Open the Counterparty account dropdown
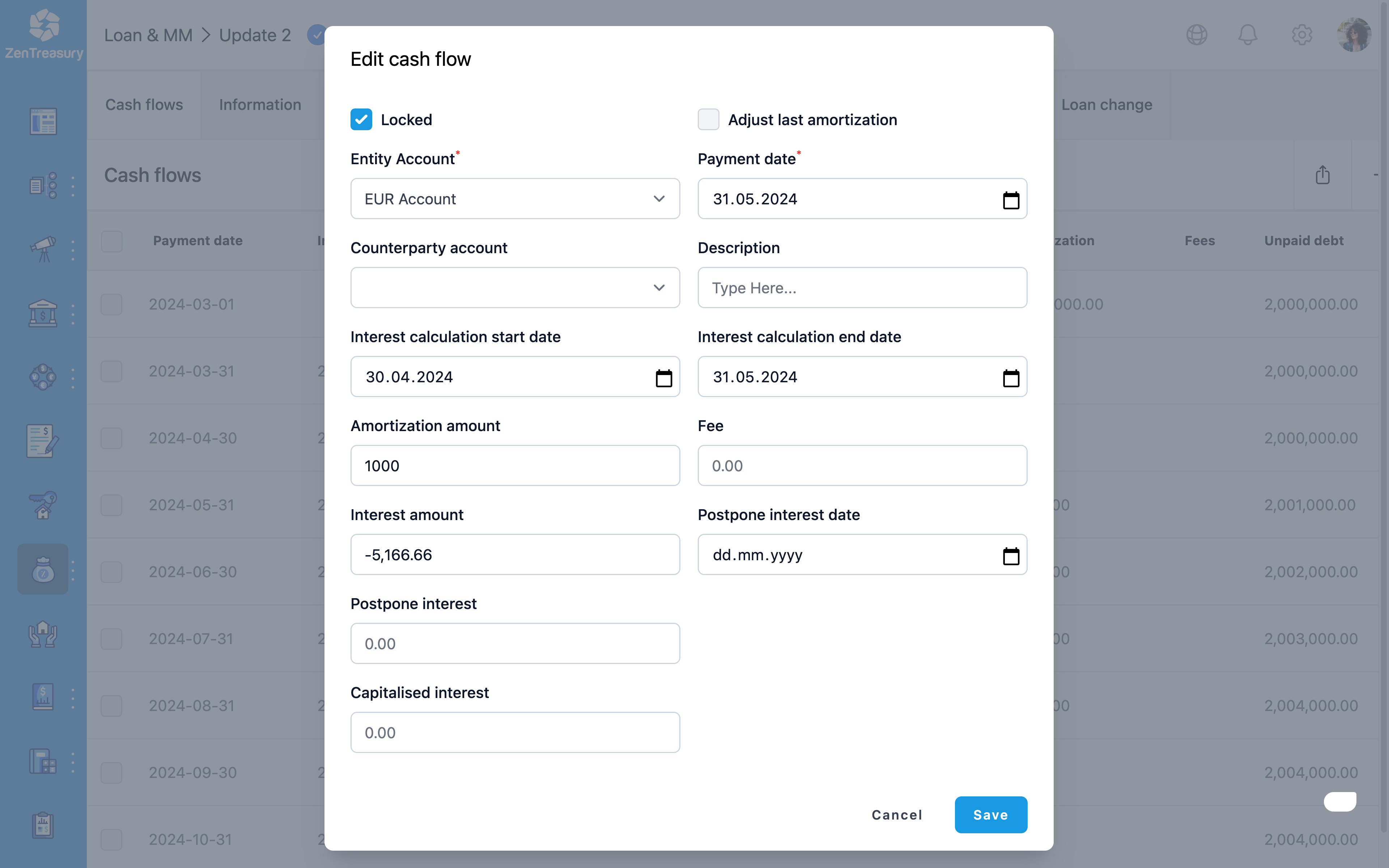This screenshot has height=868, width=1389. point(515,288)
